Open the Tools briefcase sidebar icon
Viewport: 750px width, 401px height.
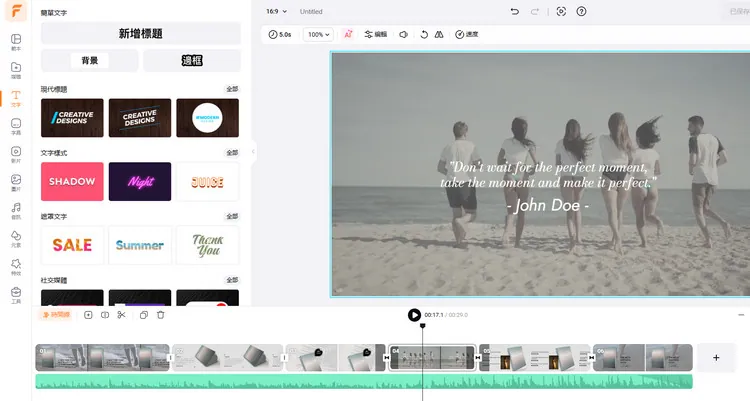pyautogui.click(x=16, y=295)
